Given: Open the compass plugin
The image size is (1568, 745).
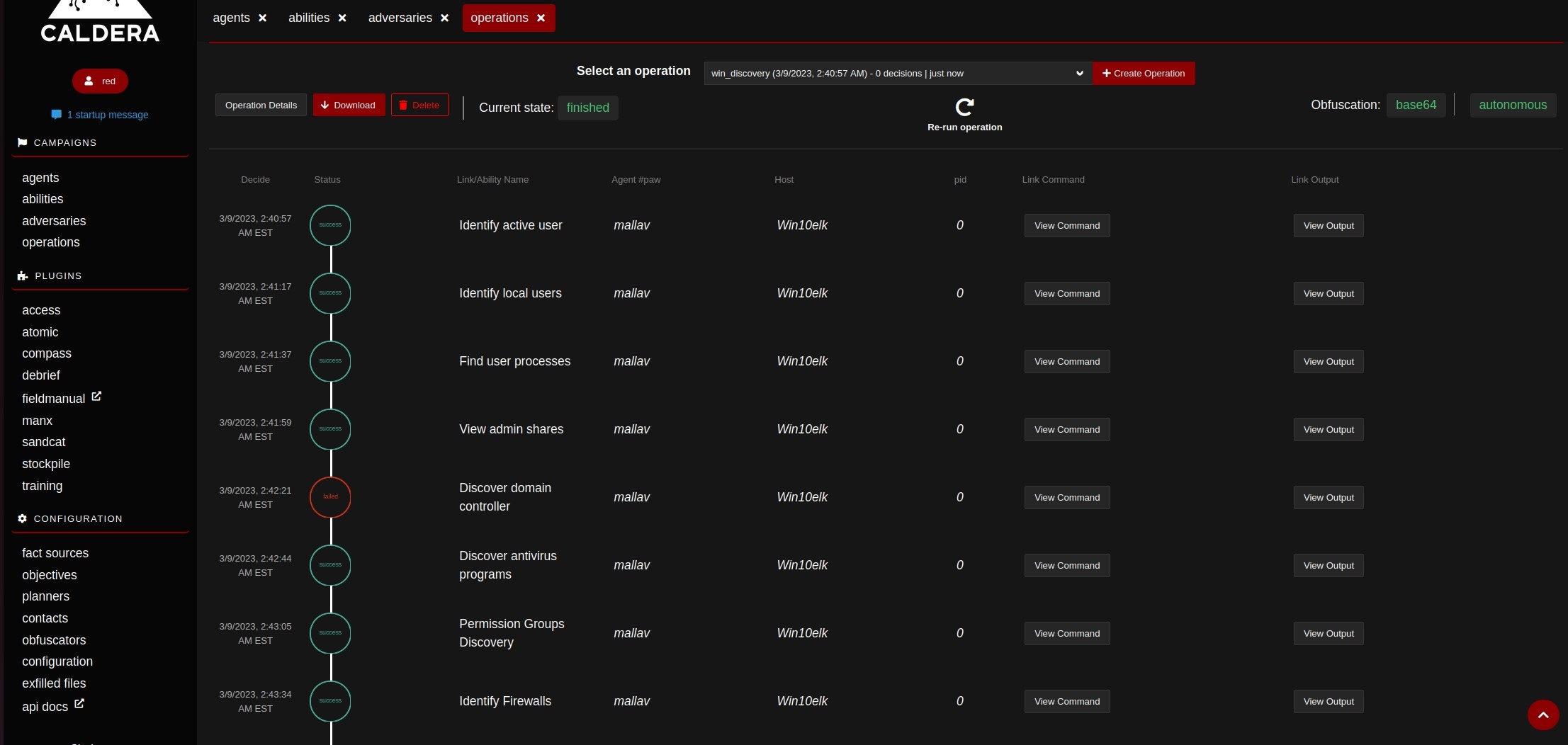Looking at the screenshot, I should click(47, 353).
